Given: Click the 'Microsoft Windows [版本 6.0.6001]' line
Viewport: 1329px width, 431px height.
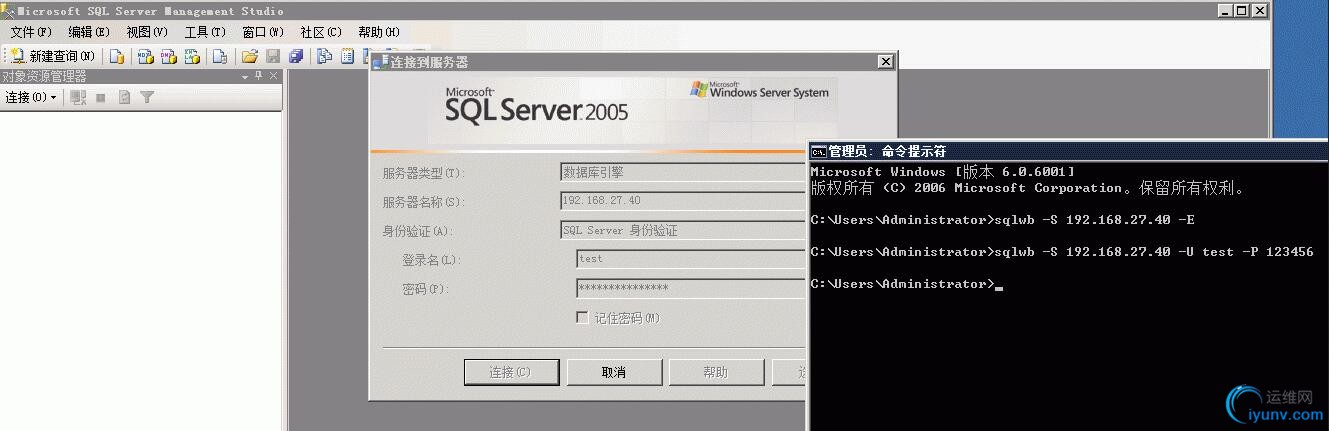Looking at the screenshot, I should click(942, 172).
